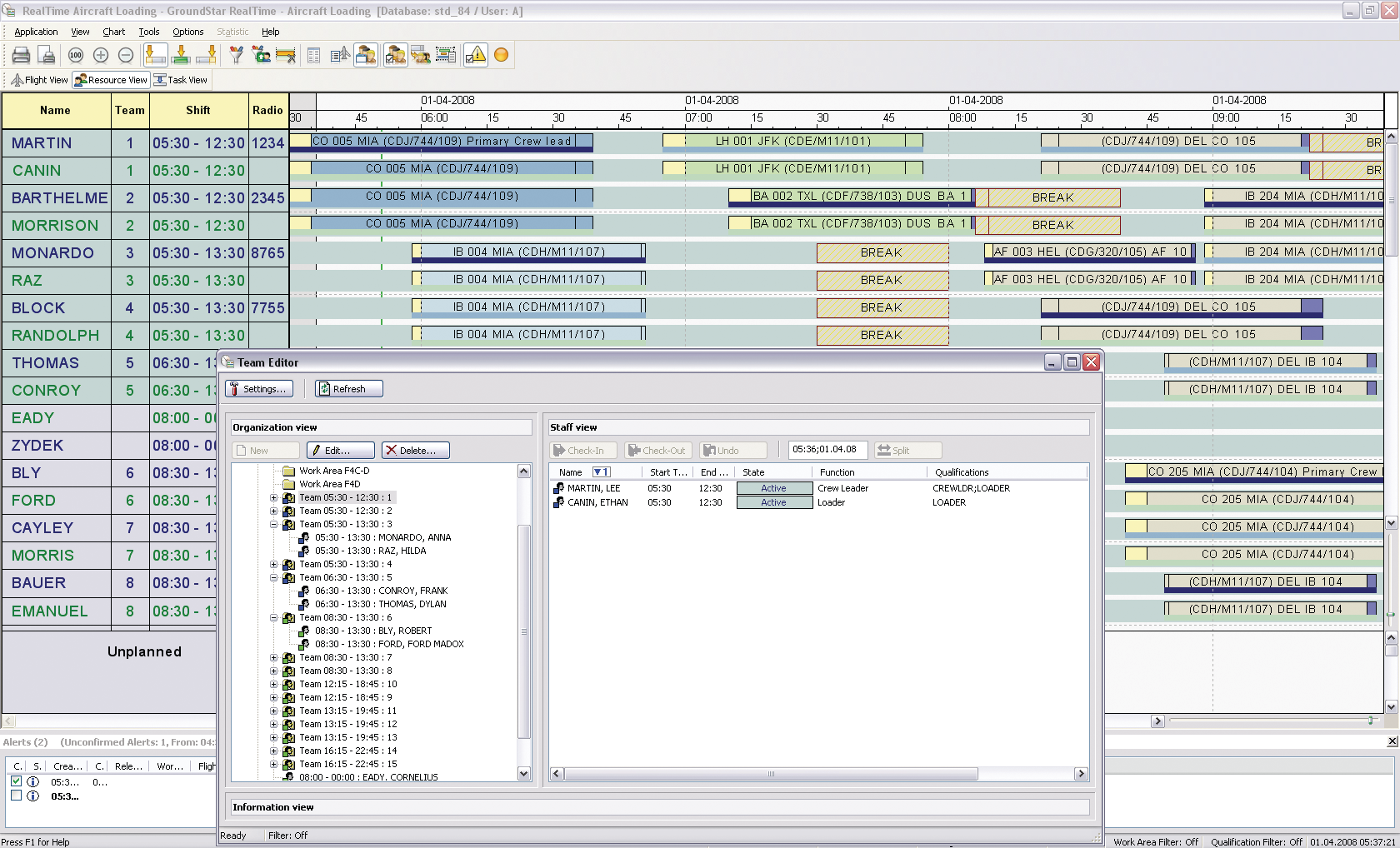Expand Team 05:30 - 12:30 : 1 node
Viewport: 1400px width, 848px height.
273,497
